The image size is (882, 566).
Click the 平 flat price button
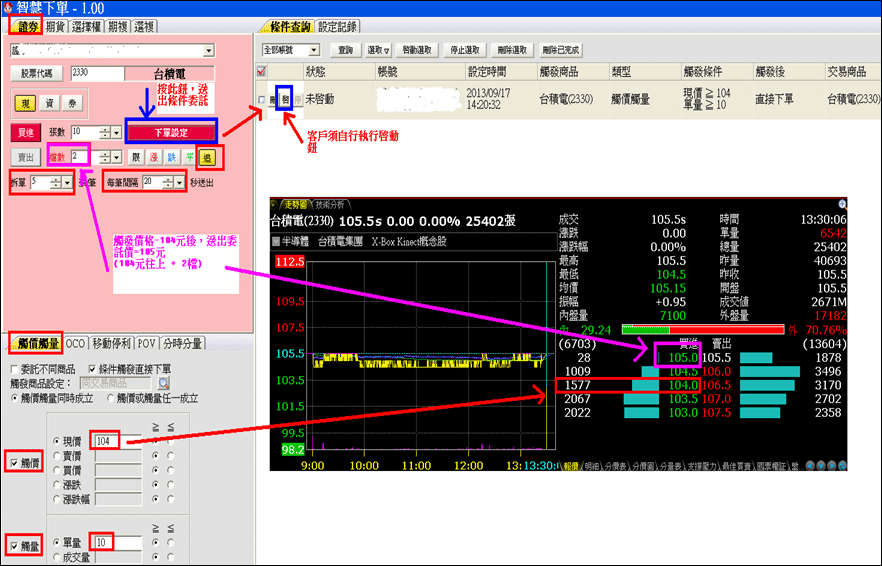click(x=190, y=158)
